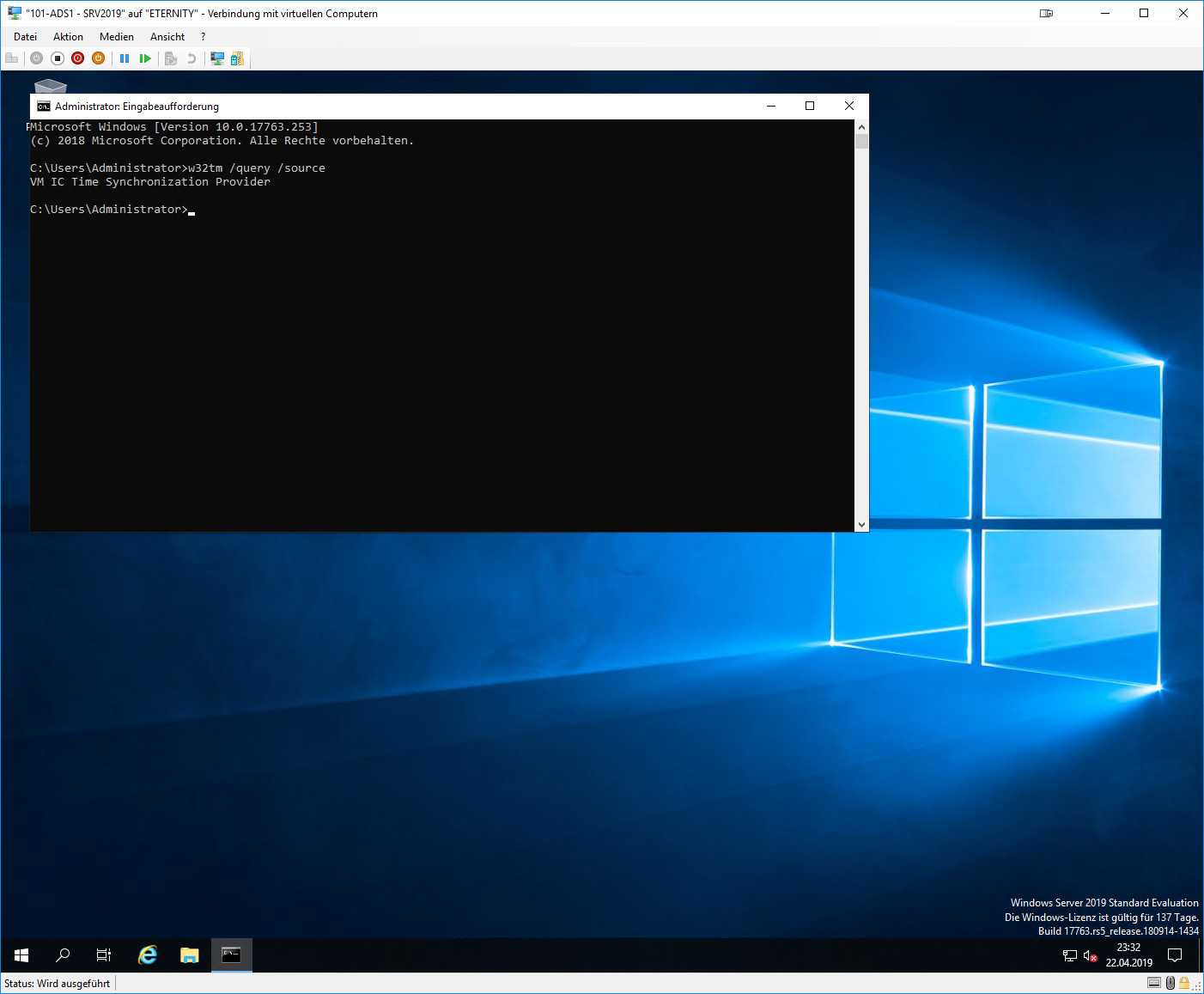
Task: Click the Turn Off VM toolbar icon
Action: pos(58,58)
